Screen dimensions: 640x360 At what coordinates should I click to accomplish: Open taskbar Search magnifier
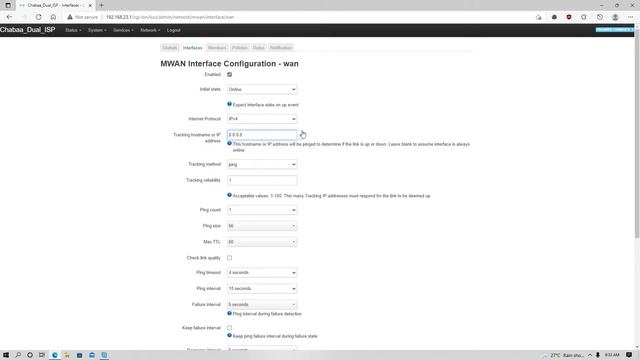click(x=18, y=355)
